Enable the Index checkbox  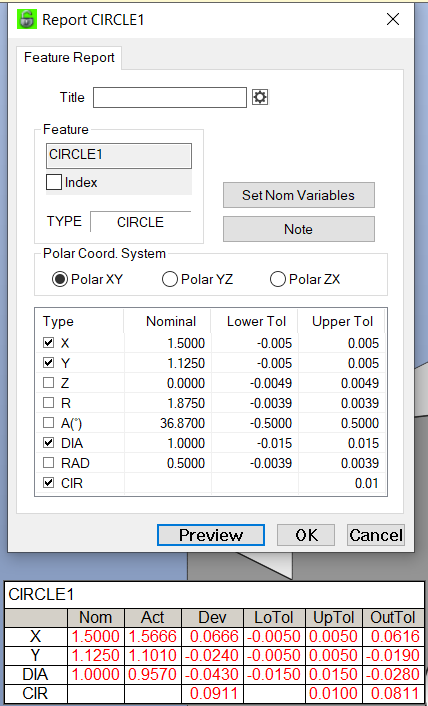54,182
